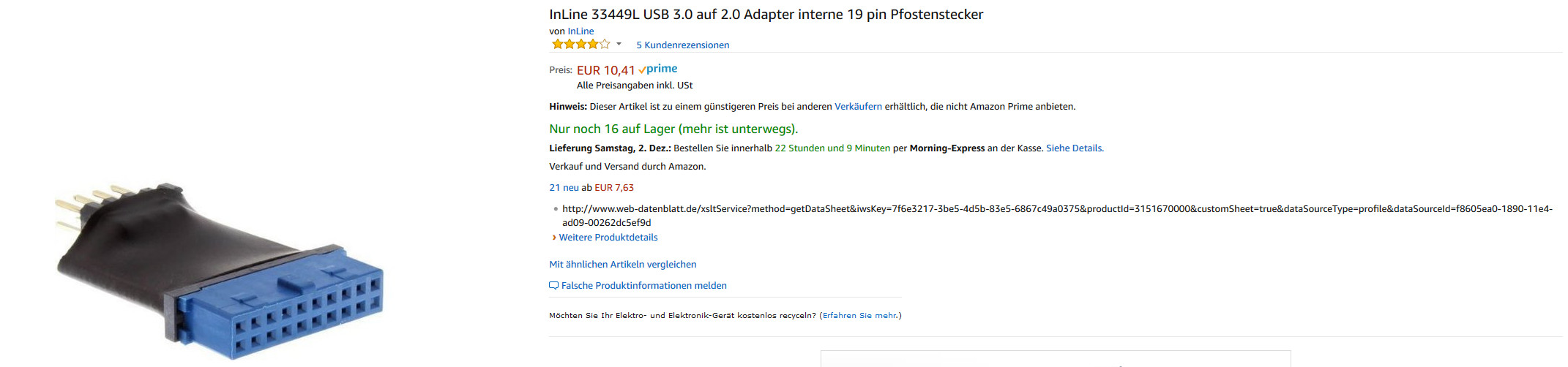Click the green stock availability message
The height and width of the screenshot is (367, 1568).
tap(673, 129)
